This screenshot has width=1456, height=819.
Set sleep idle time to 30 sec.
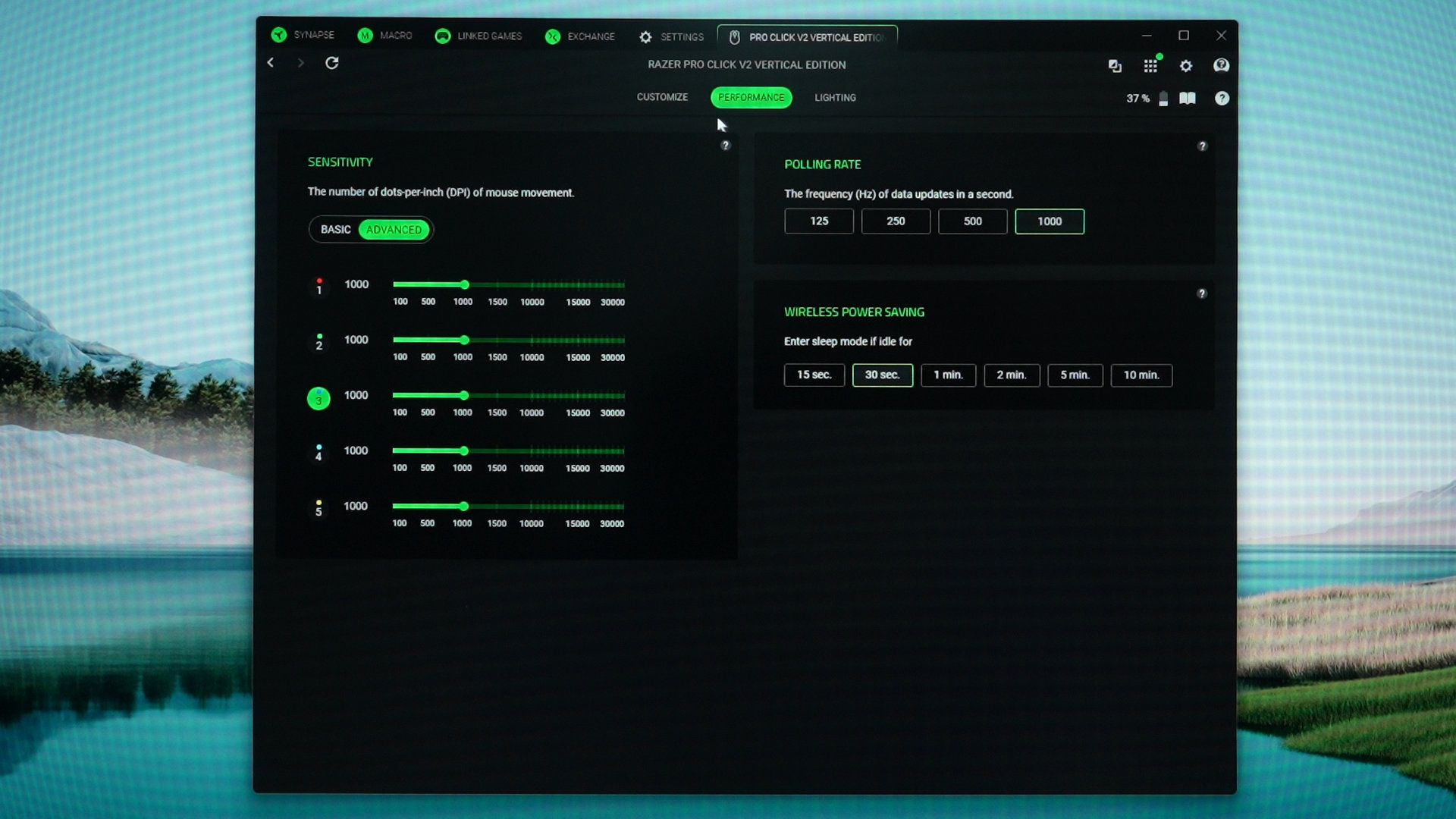(883, 375)
